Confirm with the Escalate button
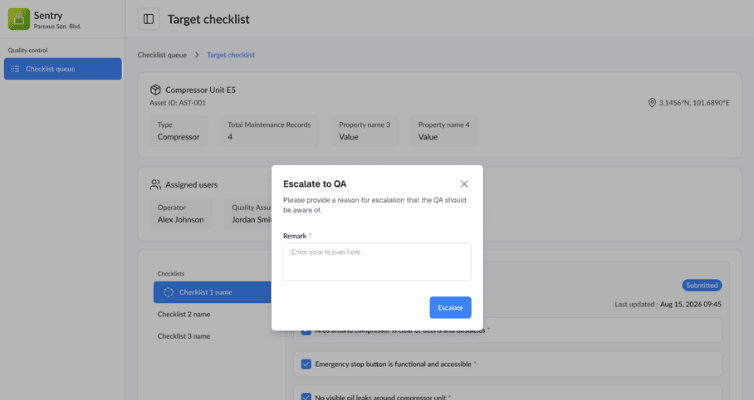This screenshot has width=754, height=400. (x=450, y=308)
